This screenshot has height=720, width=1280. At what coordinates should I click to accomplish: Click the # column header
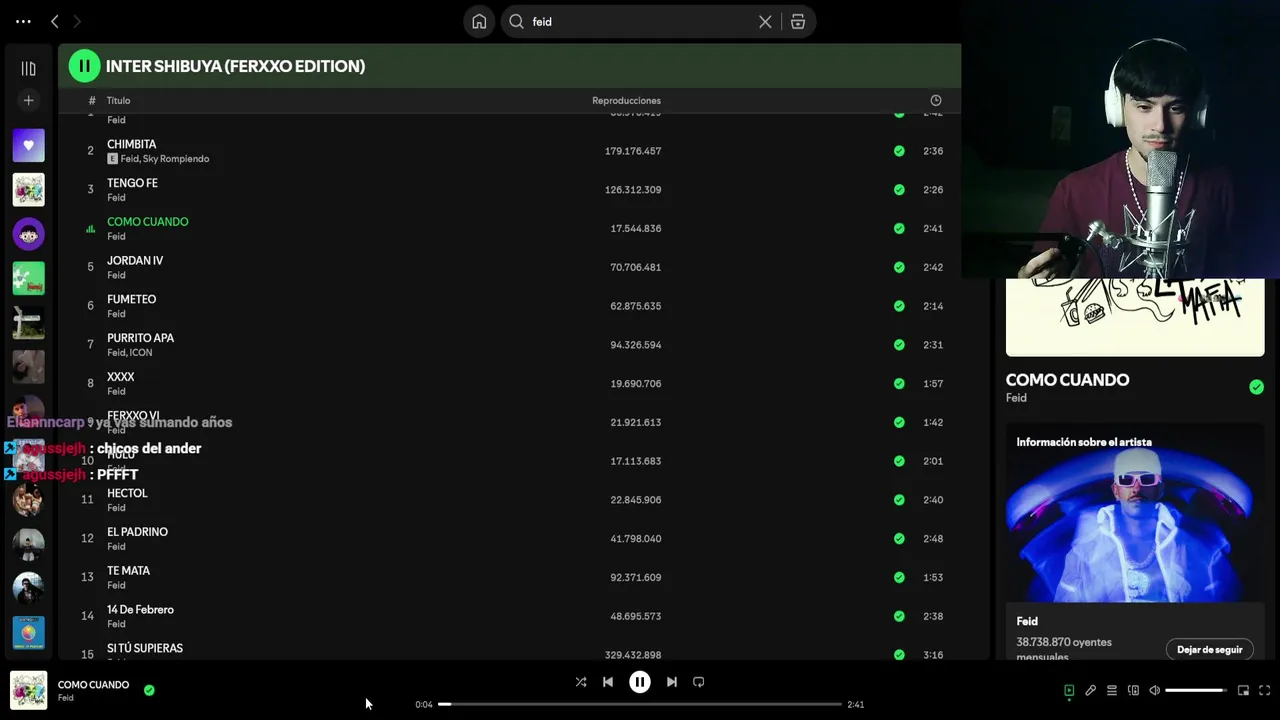91,100
